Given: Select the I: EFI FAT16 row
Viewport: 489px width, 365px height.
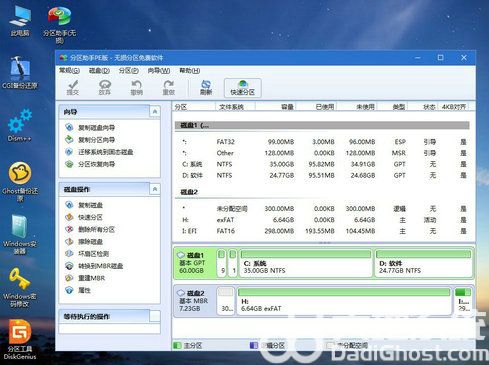Looking at the screenshot, I should (322, 231).
